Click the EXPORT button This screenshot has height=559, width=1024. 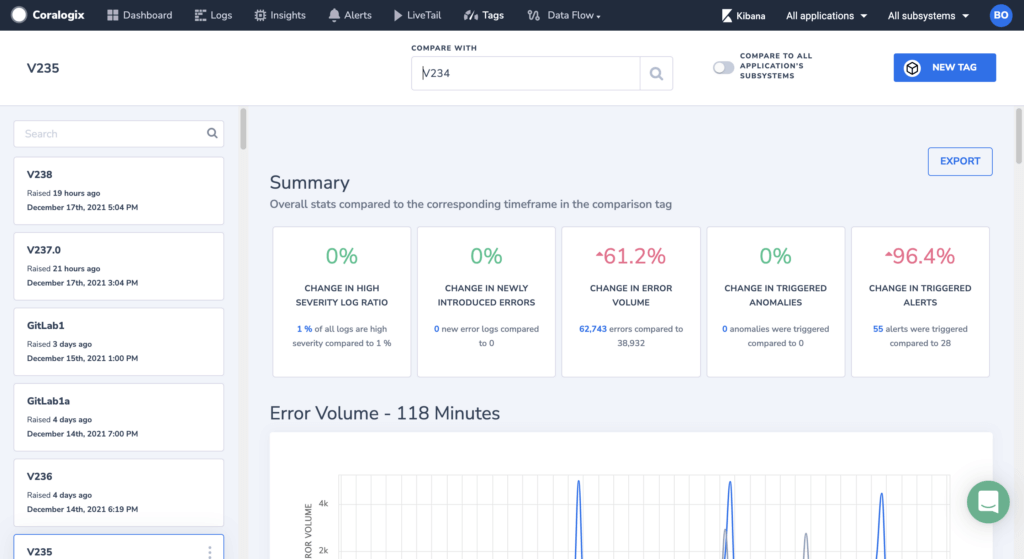[x=960, y=161]
